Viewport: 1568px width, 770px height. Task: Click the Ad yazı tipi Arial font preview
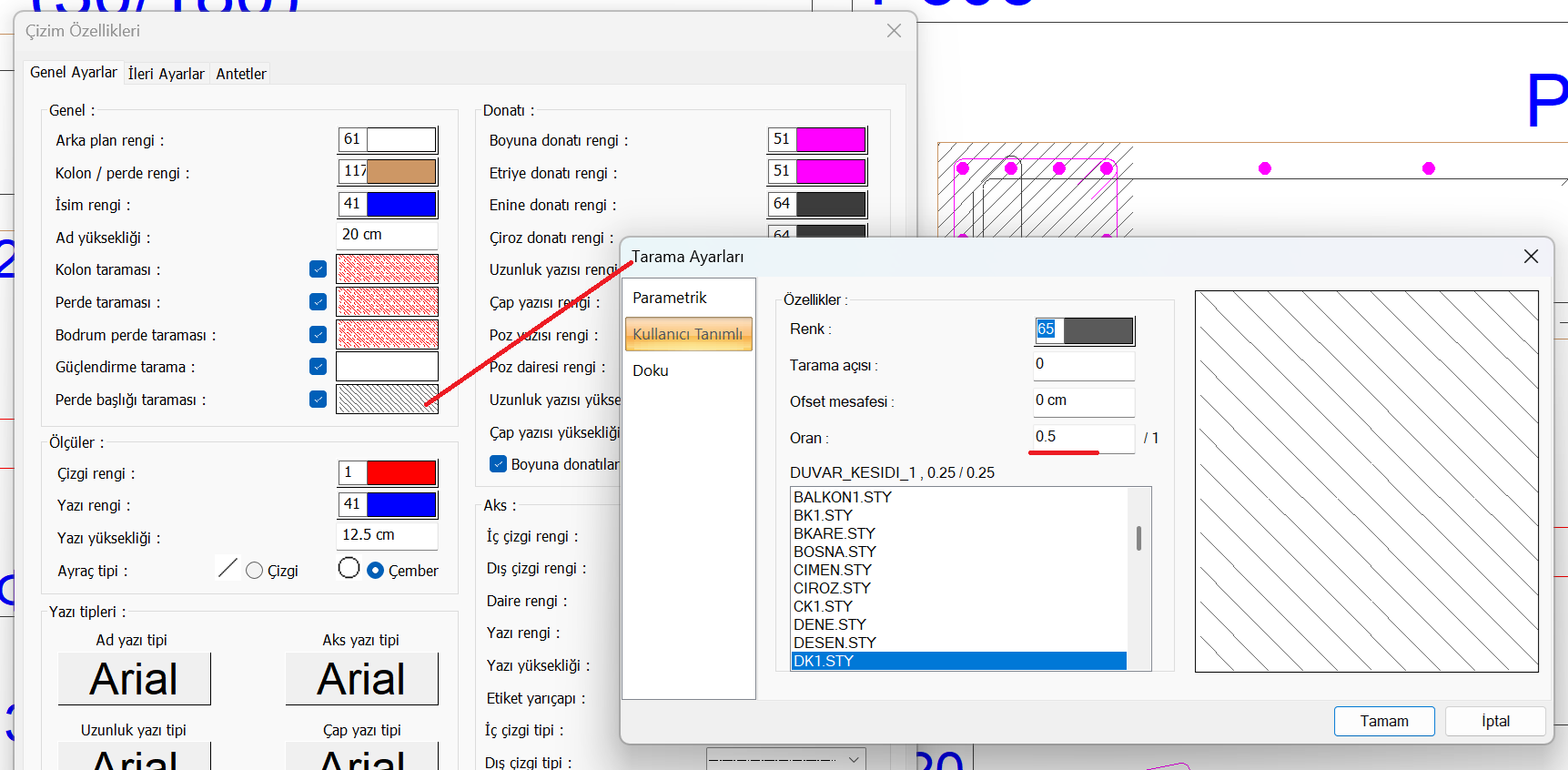click(x=134, y=679)
